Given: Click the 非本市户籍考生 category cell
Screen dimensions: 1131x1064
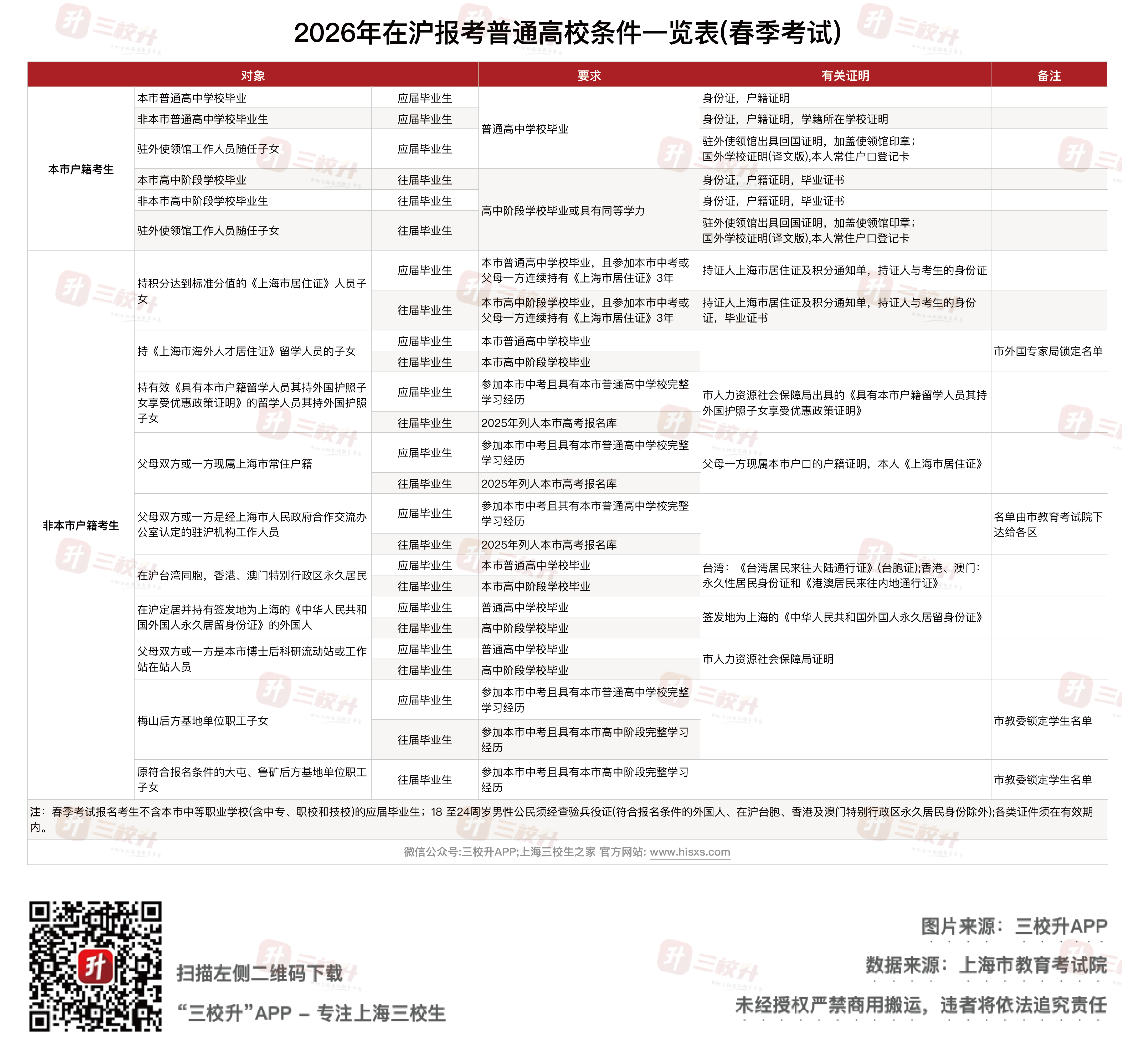Looking at the screenshot, I should pyautogui.click(x=81, y=525).
